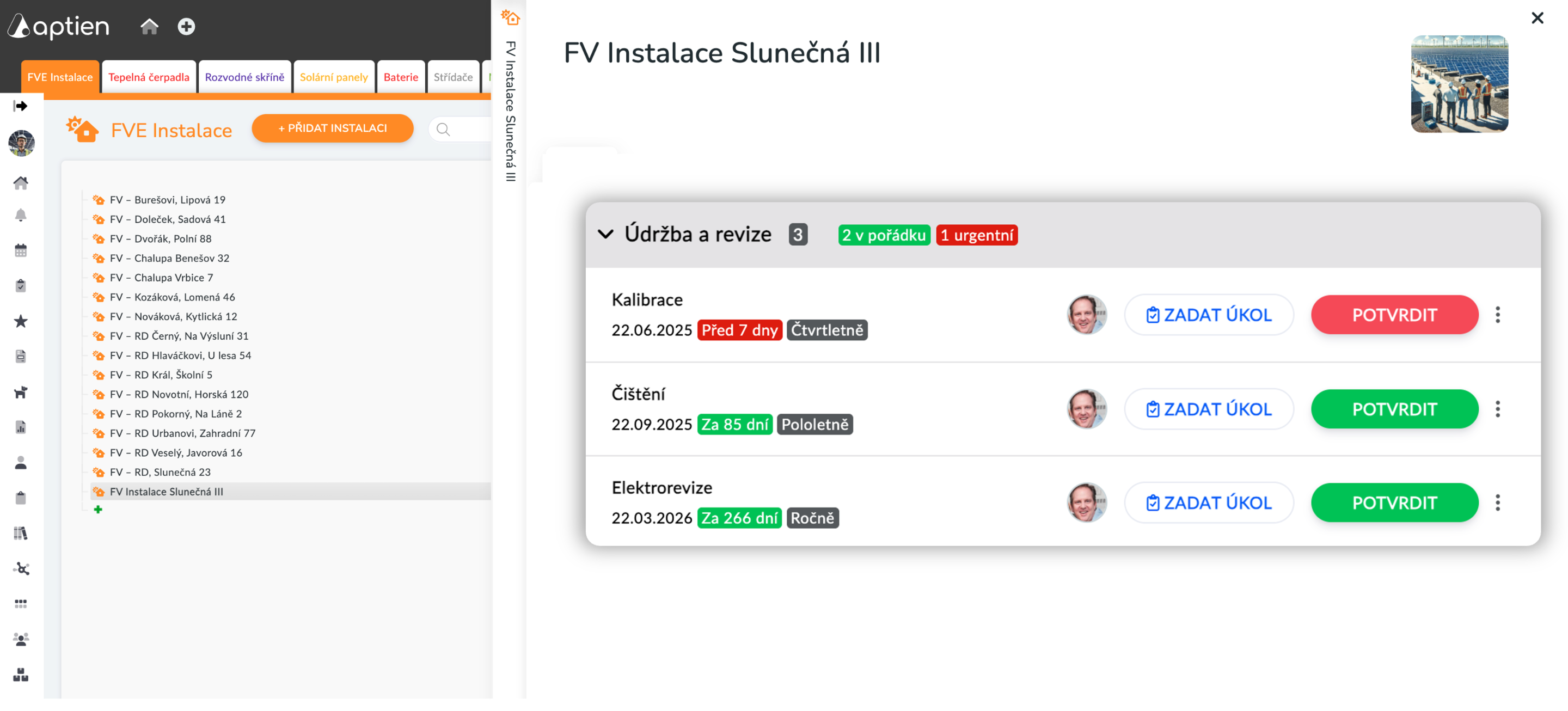Switch to the Solární panely tab
1568x711 pixels.
click(334, 77)
